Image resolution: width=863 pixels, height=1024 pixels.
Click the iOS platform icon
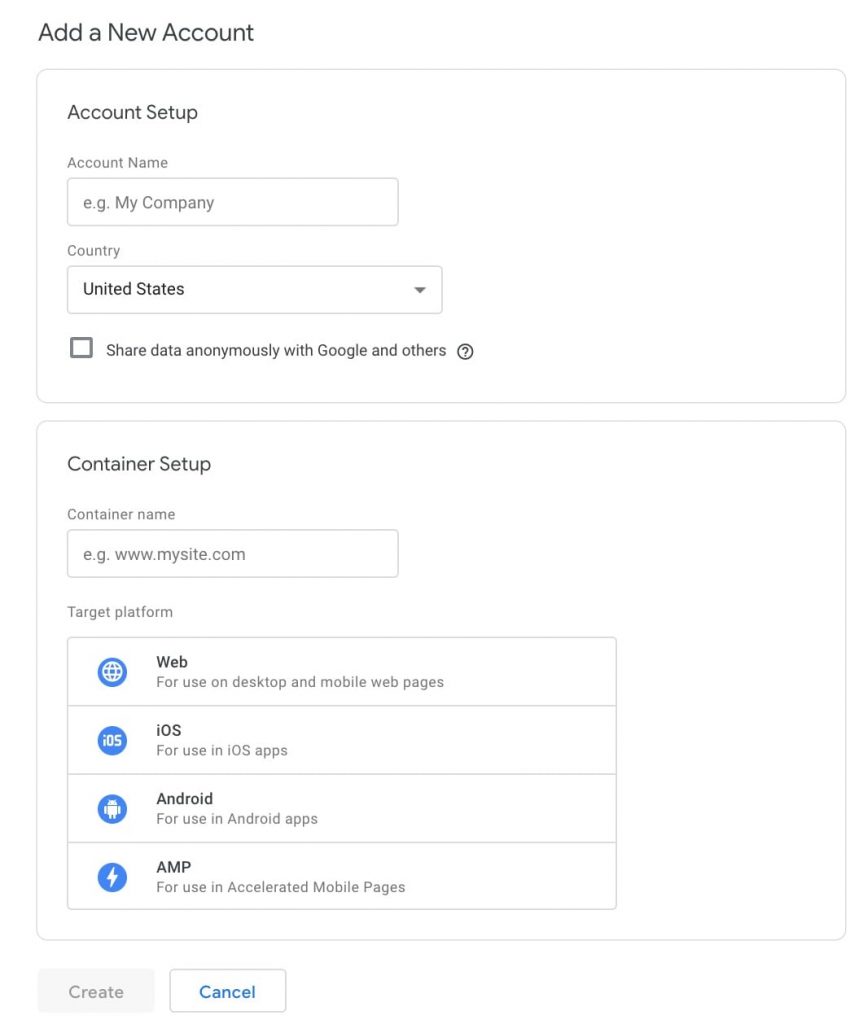(x=111, y=740)
